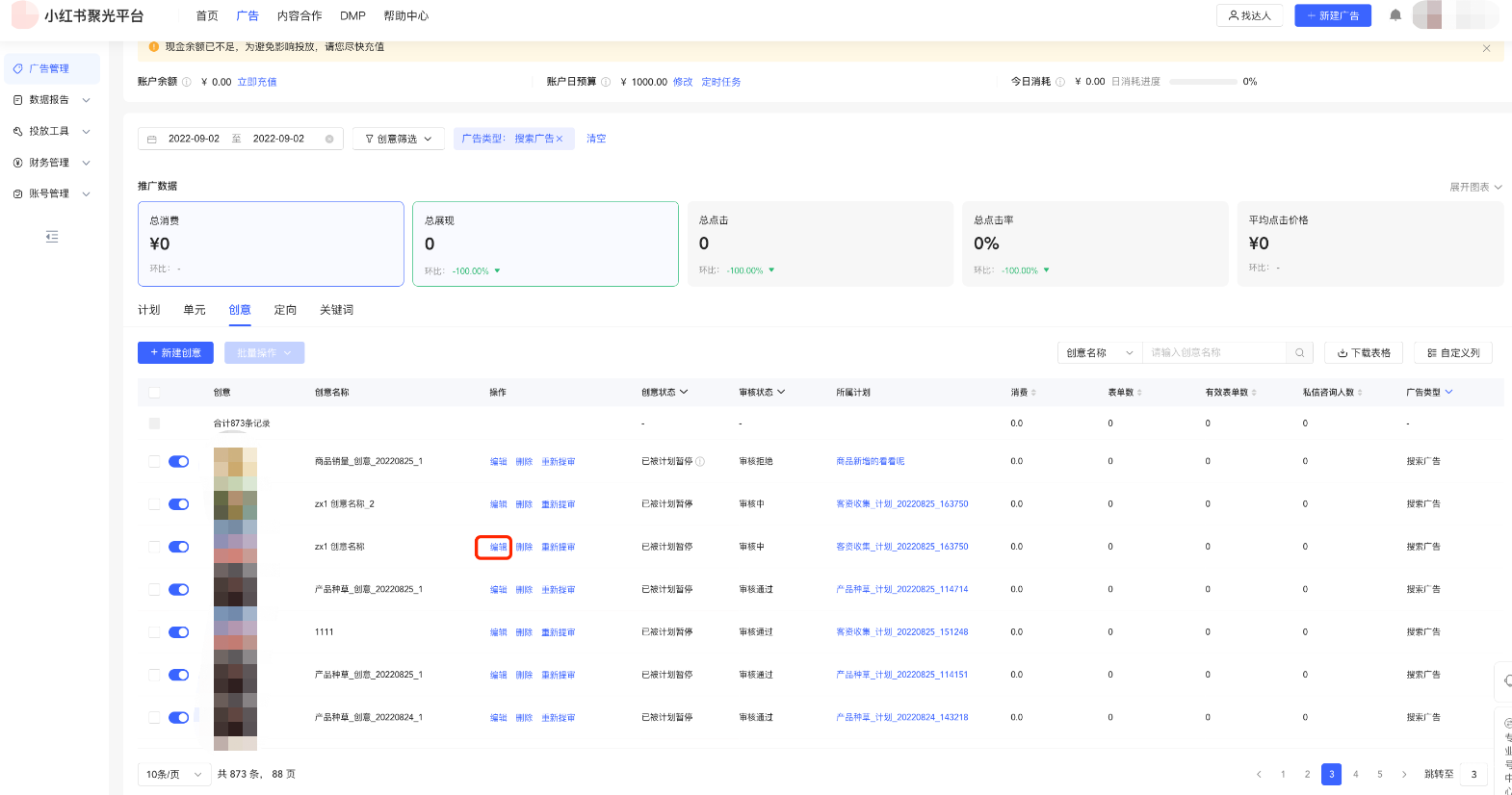Expand 数据报告 in the sidebar
This screenshot has width=1512, height=795.
click(x=52, y=100)
